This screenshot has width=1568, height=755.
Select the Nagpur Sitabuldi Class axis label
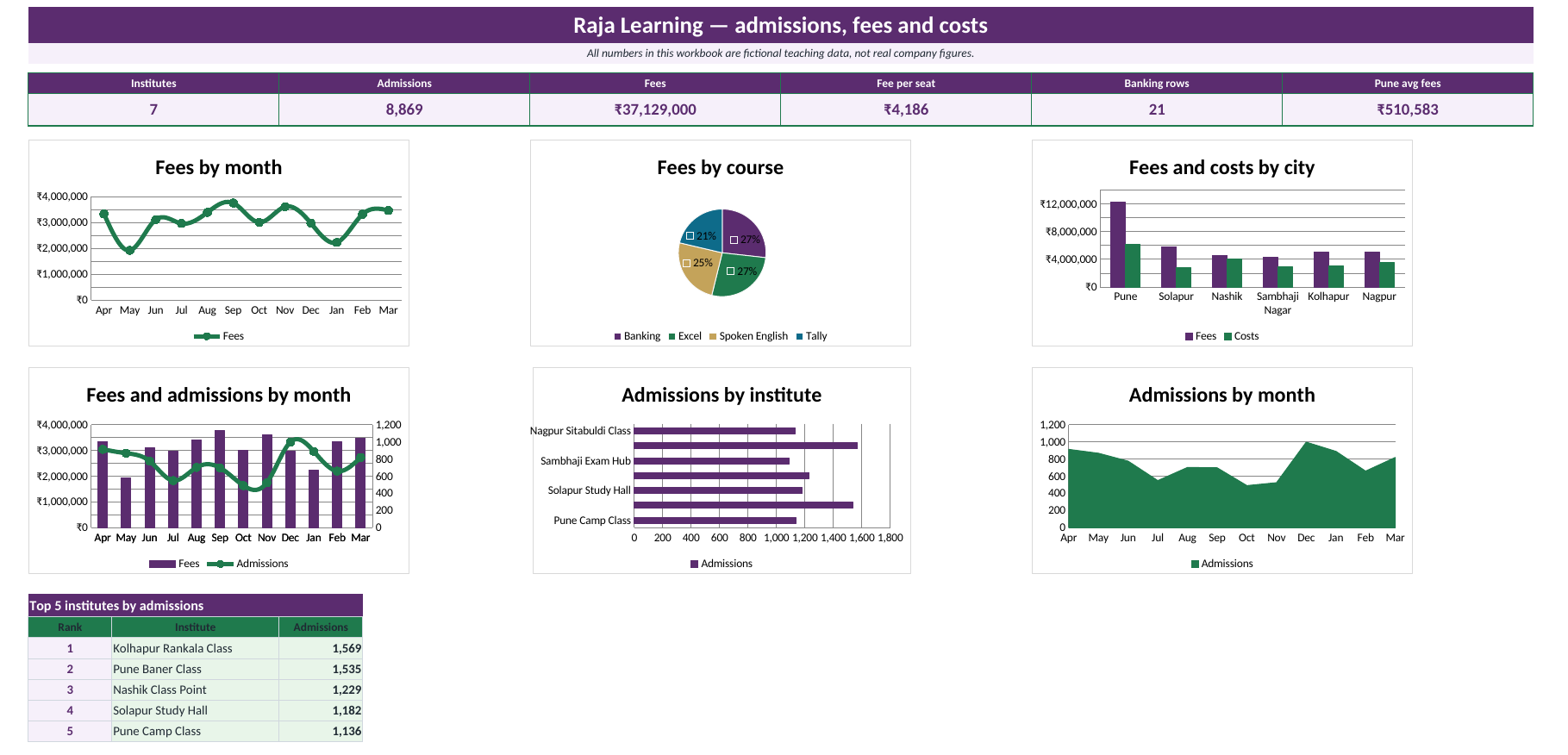[580, 431]
